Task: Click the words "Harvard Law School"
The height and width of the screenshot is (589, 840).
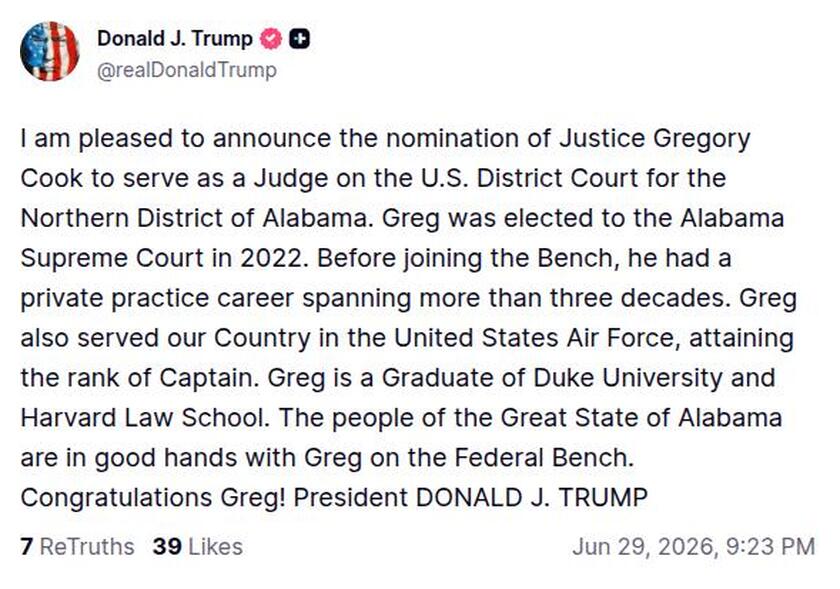Action: point(145,418)
